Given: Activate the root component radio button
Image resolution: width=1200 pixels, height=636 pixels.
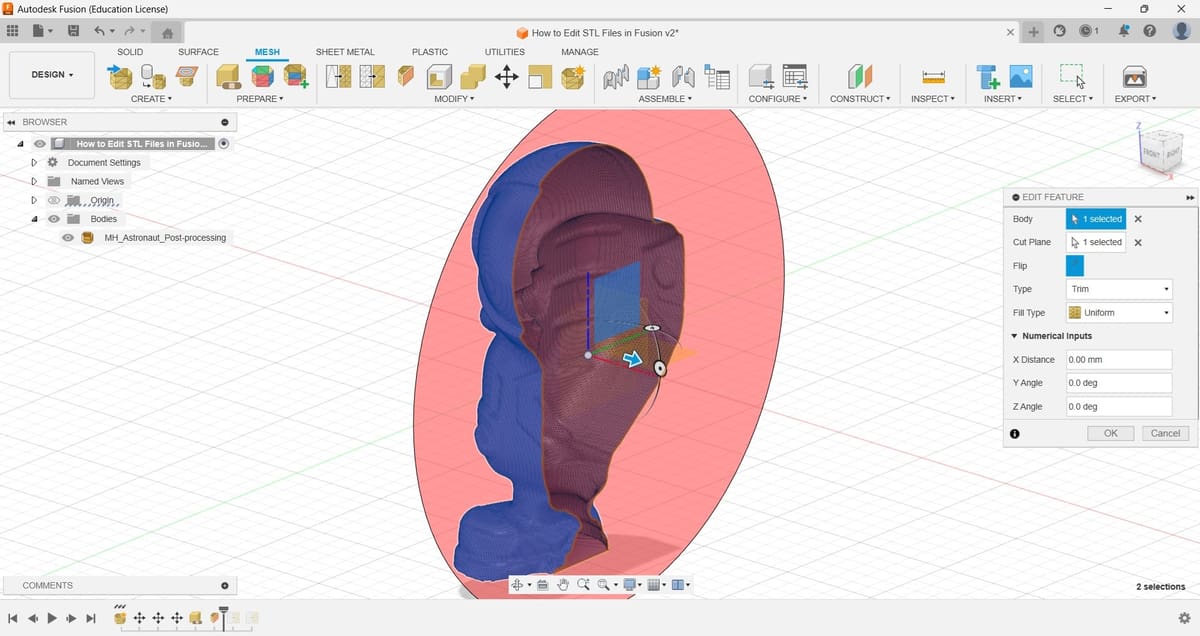Looking at the screenshot, I should click(223, 144).
